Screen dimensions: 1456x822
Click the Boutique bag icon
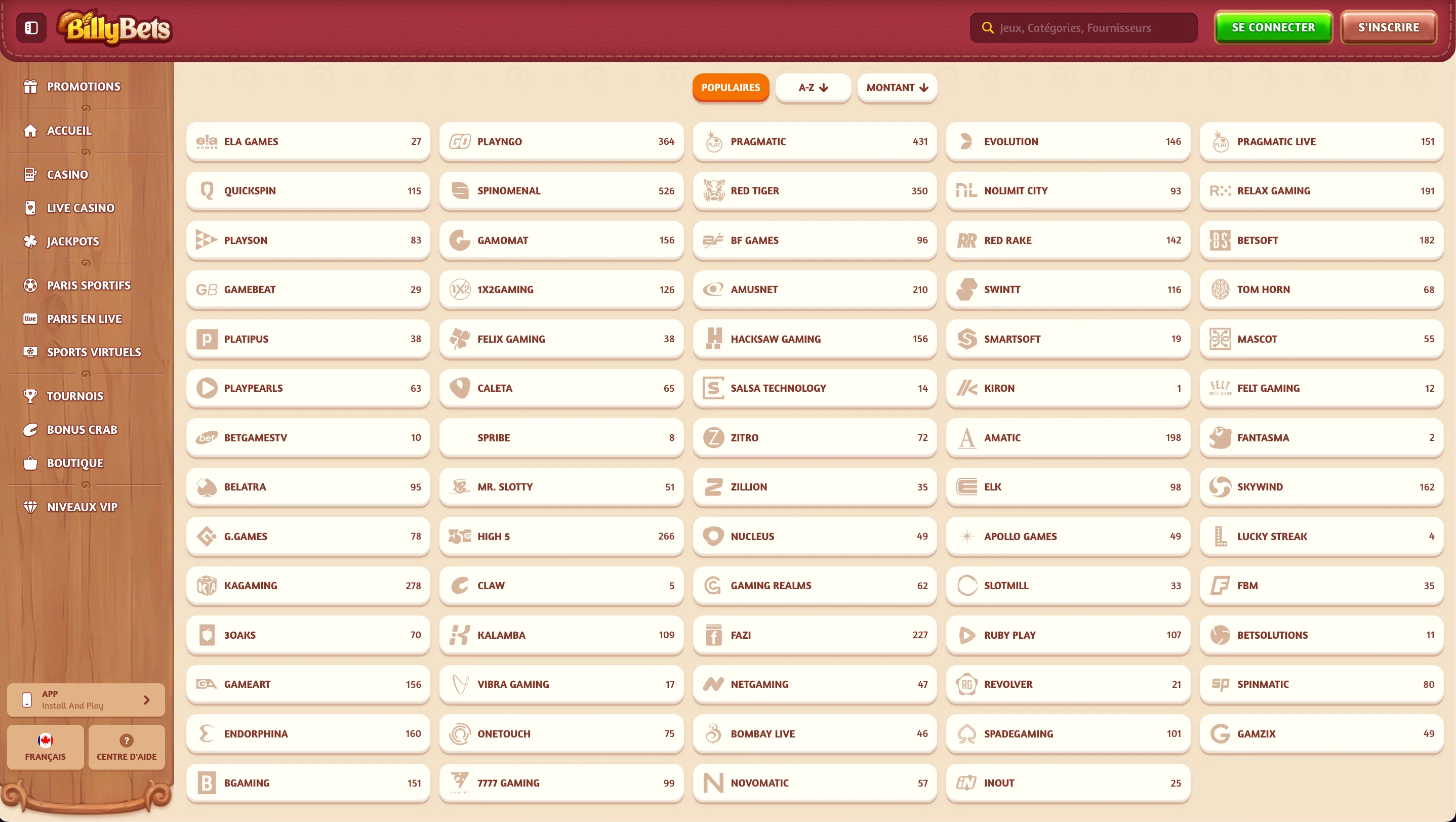(30, 463)
